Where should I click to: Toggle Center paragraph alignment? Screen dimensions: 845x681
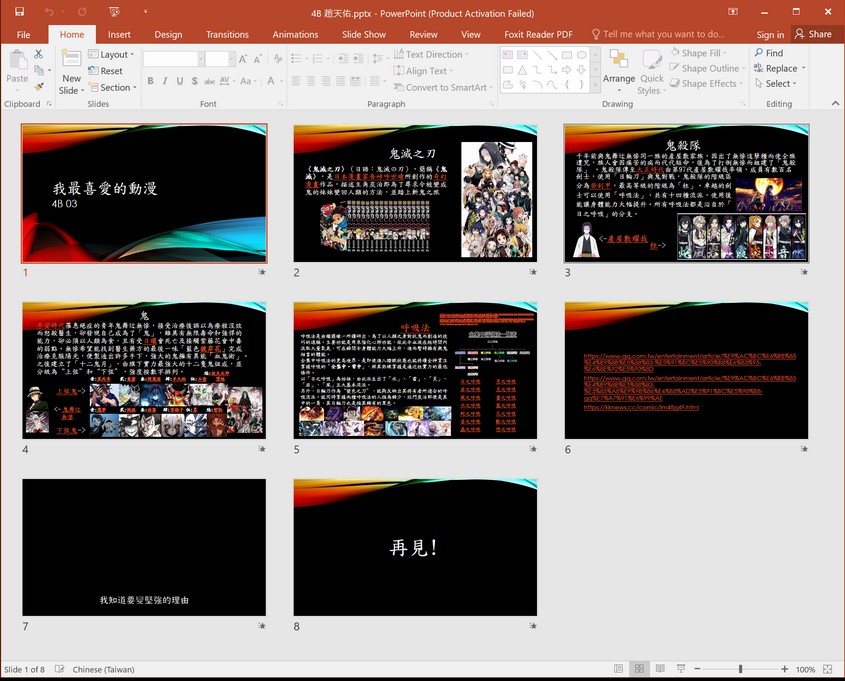(x=311, y=81)
